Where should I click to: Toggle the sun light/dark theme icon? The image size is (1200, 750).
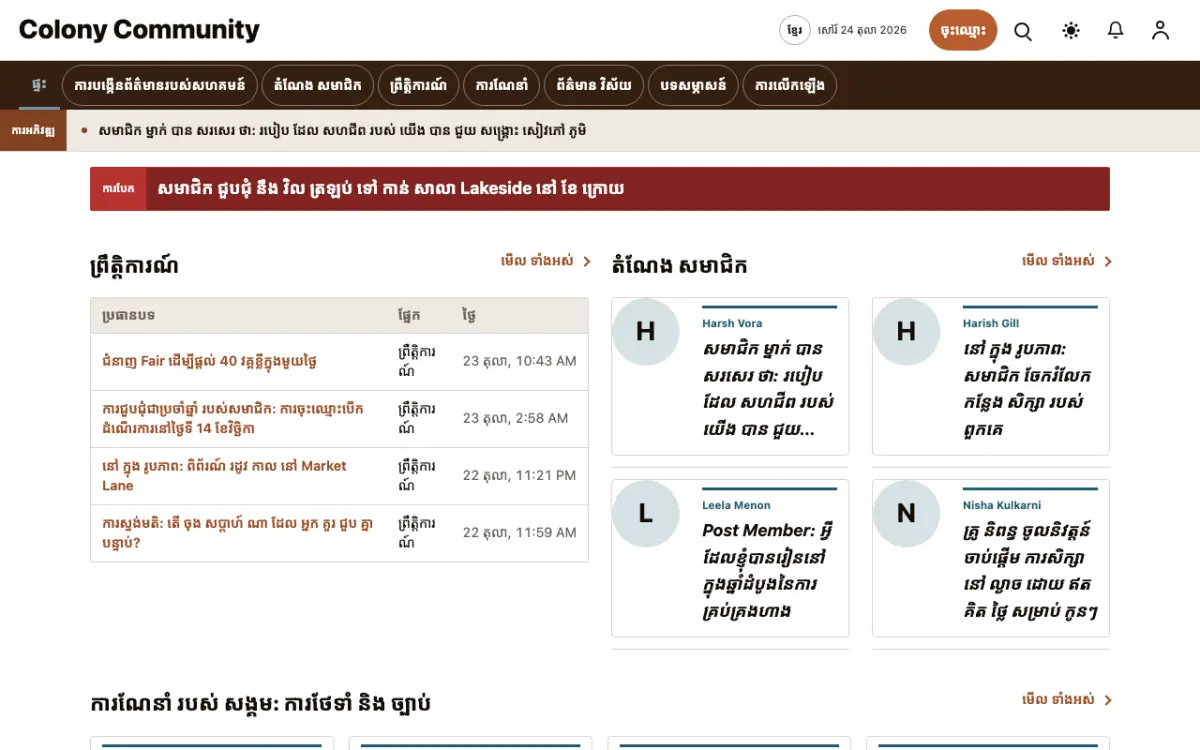1071,31
